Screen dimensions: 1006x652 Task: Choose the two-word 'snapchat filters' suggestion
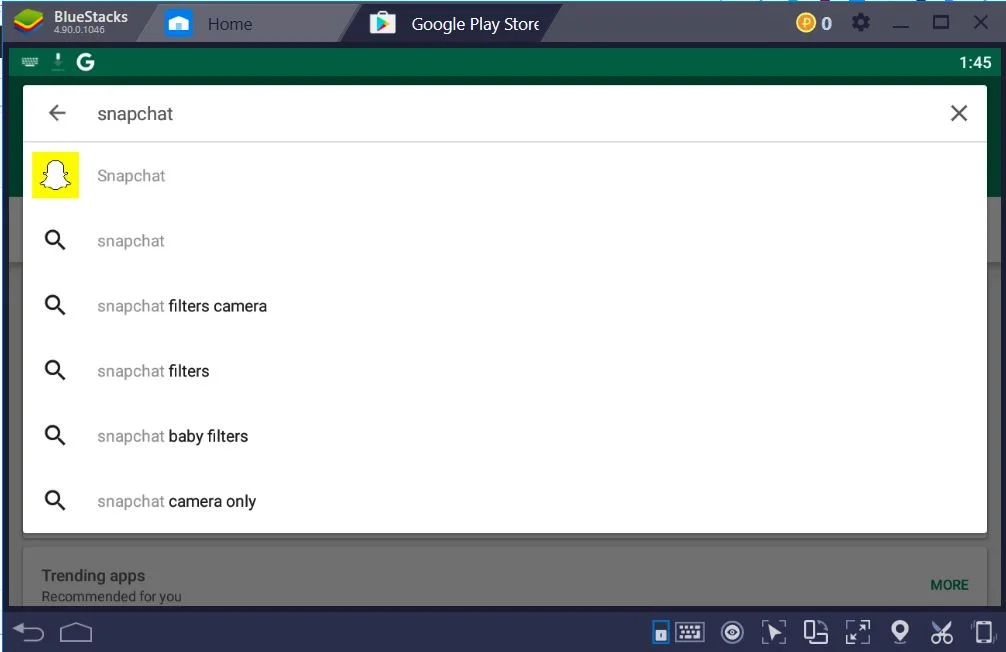click(505, 371)
